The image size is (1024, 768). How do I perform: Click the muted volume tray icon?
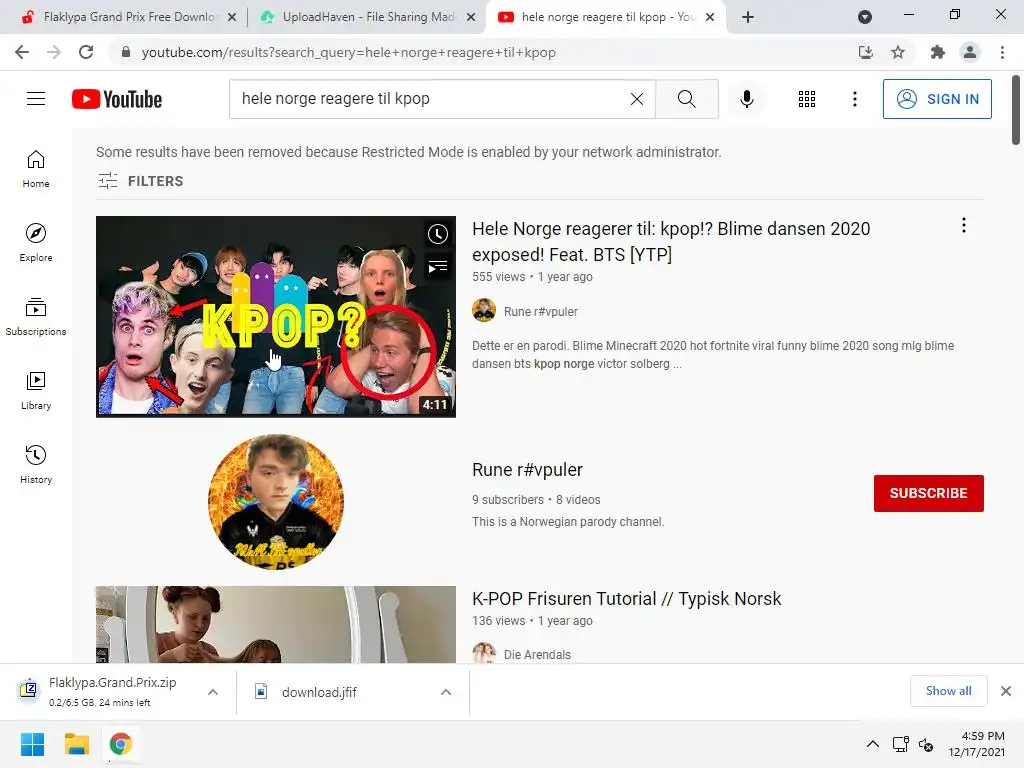tap(926, 744)
